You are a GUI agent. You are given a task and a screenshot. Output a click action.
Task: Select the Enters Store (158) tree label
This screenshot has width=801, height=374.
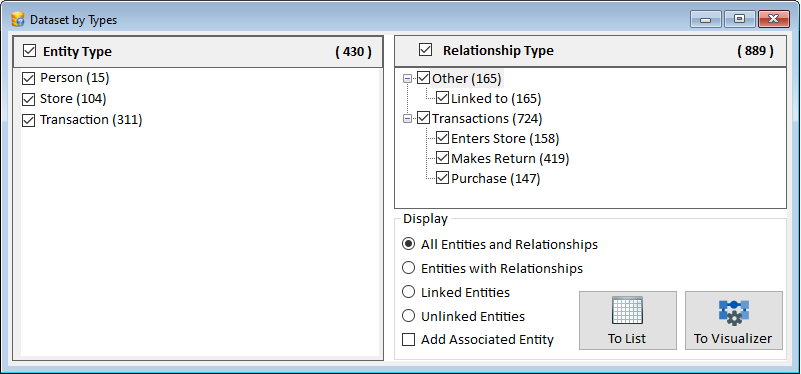point(505,138)
